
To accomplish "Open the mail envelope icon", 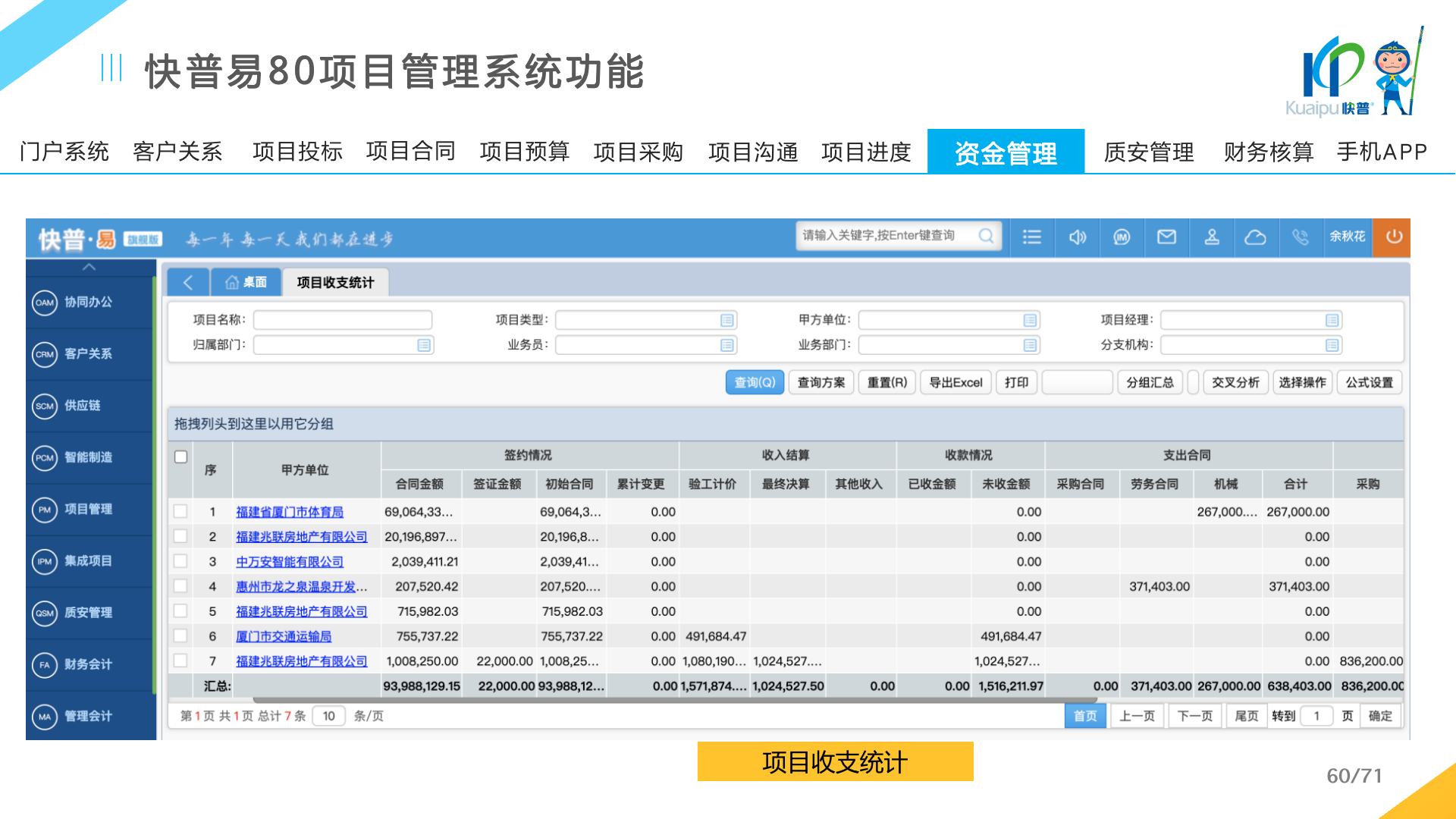I will (x=1166, y=237).
